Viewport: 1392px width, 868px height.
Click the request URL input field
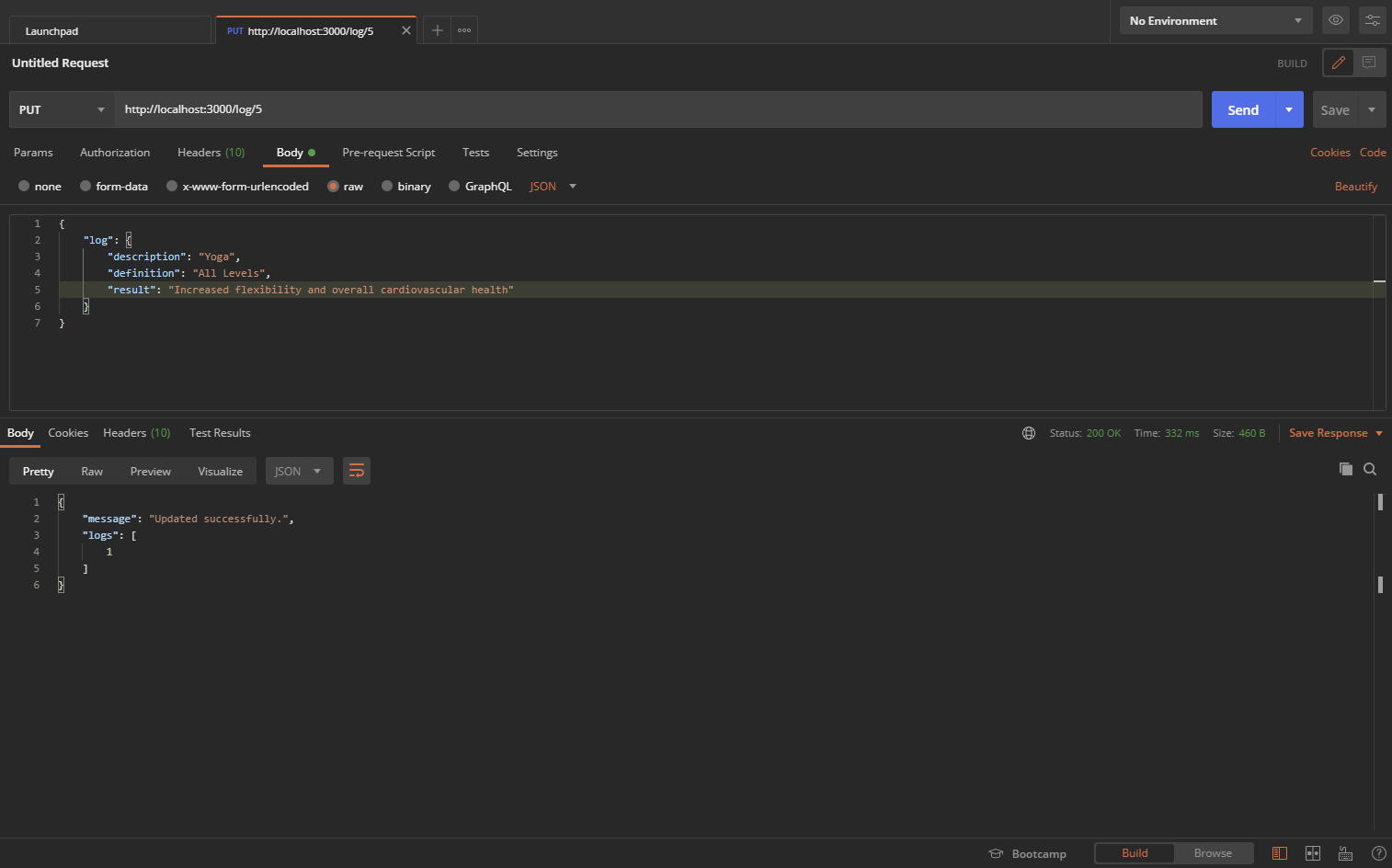coord(658,109)
